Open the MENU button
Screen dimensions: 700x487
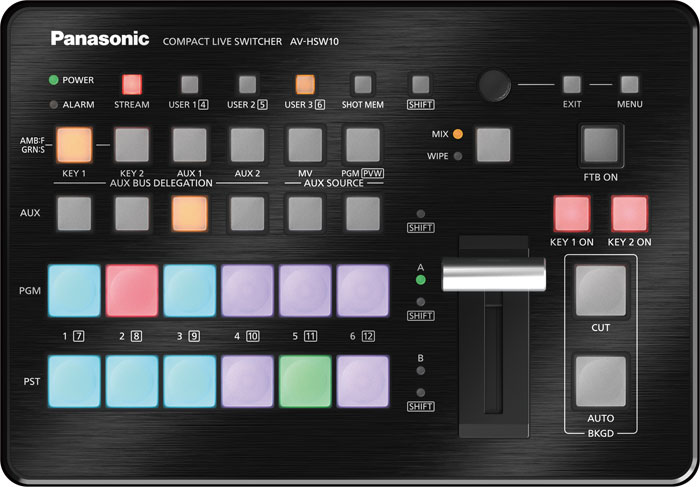(x=629, y=84)
